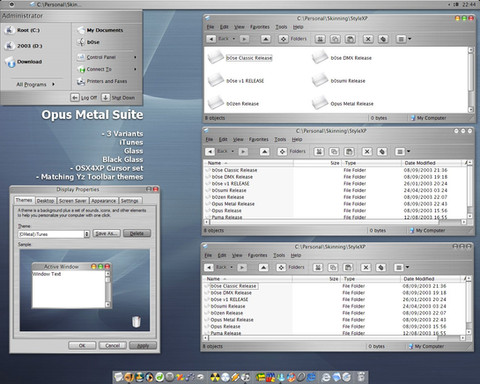The image size is (480, 384).
Task: Click the Shut Down button icon
Action: [105, 97]
